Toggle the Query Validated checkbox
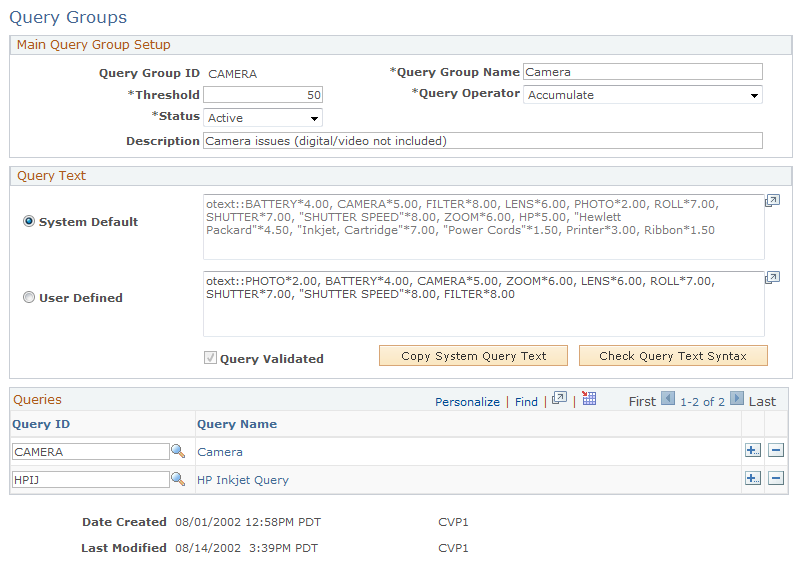This screenshot has height=561, width=804. coord(210,358)
